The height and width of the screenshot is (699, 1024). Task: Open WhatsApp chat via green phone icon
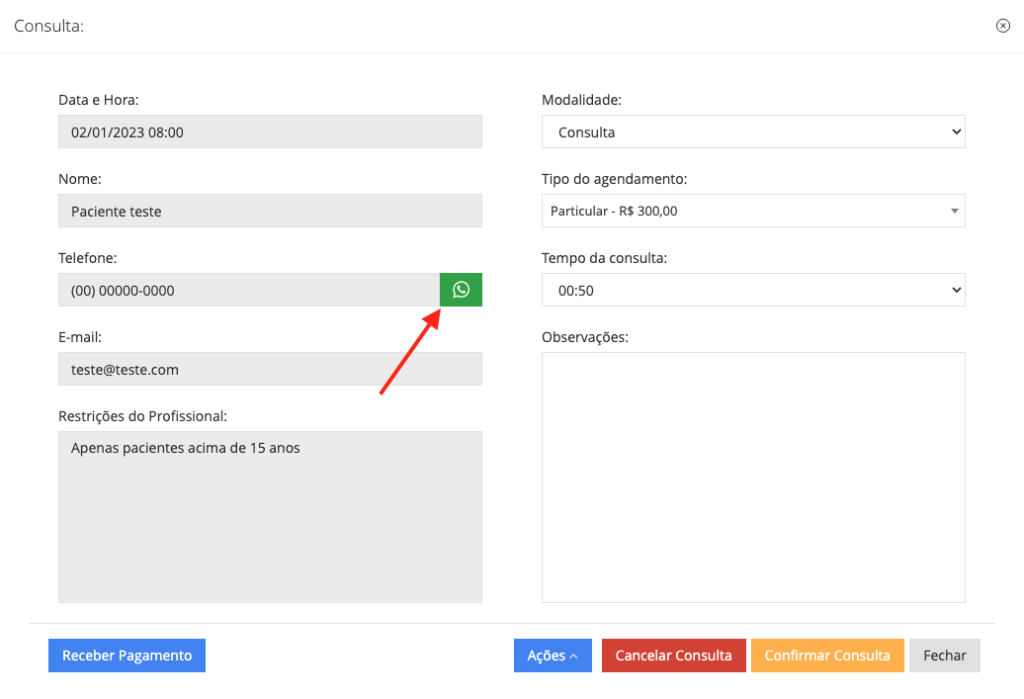pos(460,289)
